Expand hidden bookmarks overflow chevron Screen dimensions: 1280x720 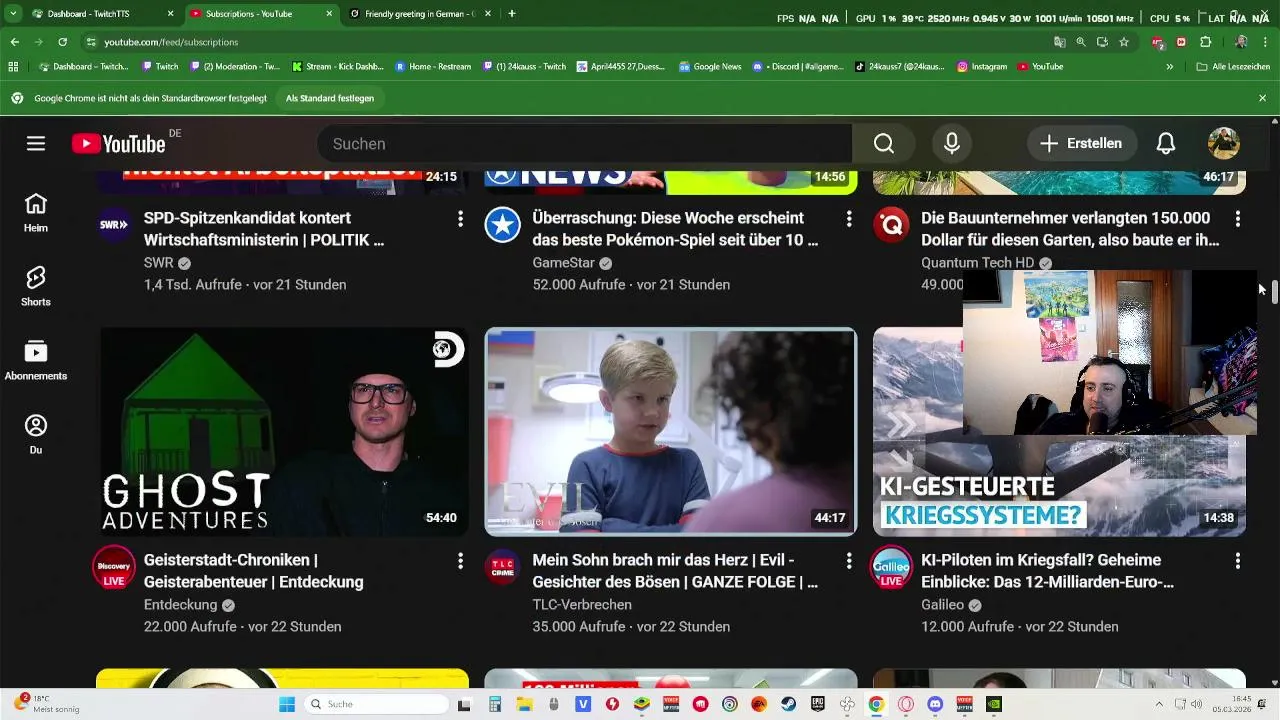click(x=1169, y=67)
